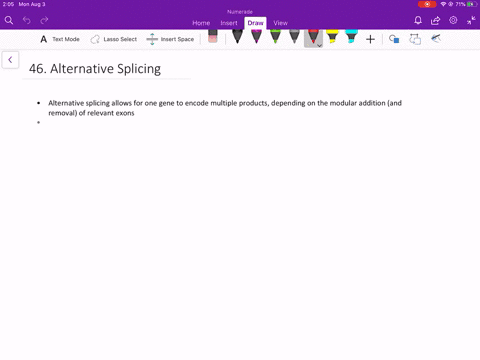This screenshot has height=360, width=480.
Task: Click the Numerade notebook title
Action: coord(240,12)
